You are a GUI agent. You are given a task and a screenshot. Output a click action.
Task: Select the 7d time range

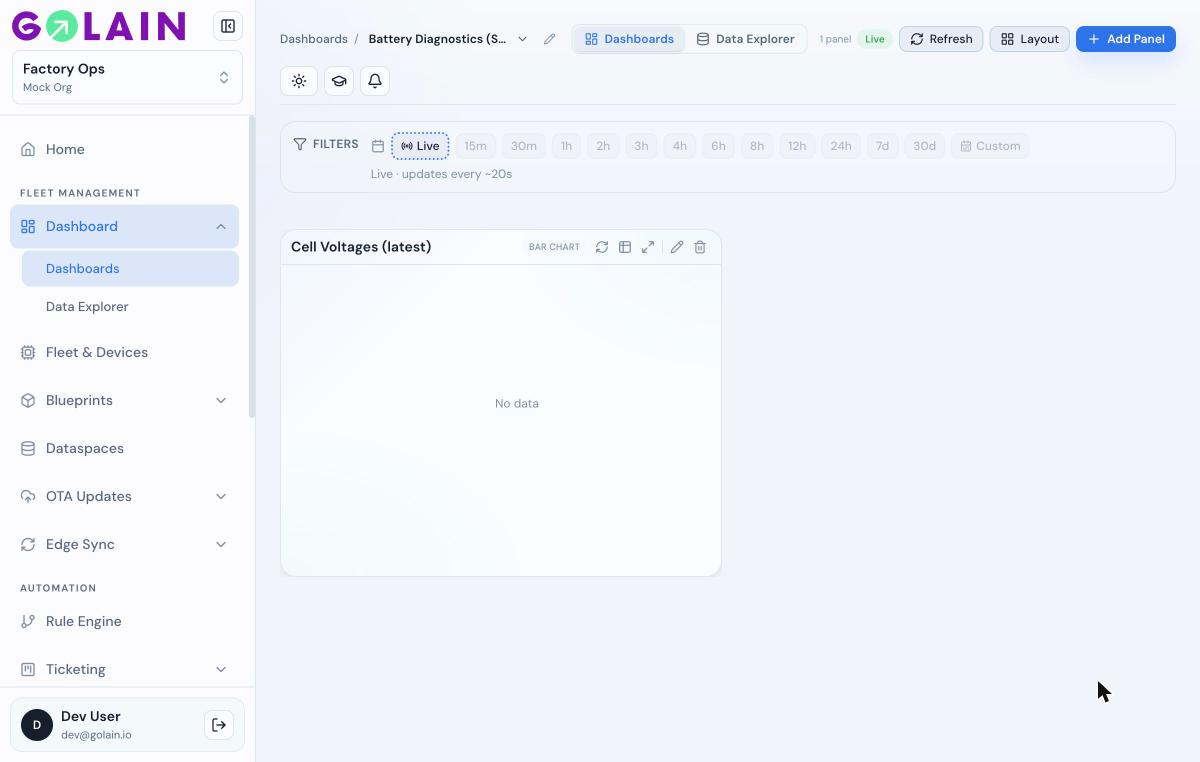(882, 146)
